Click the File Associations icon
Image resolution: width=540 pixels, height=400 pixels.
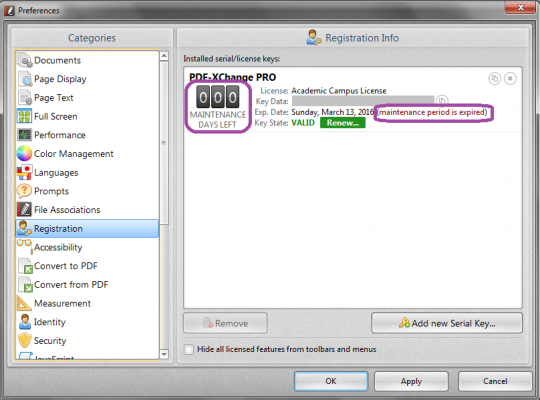tap(24, 209)
